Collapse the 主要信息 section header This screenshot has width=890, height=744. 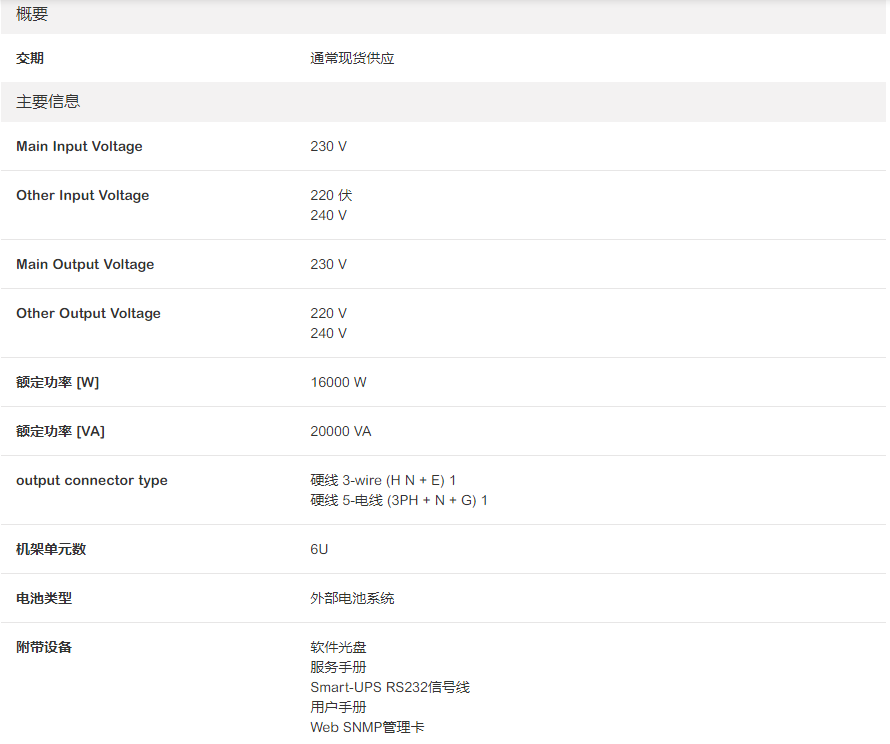(48, 102)
